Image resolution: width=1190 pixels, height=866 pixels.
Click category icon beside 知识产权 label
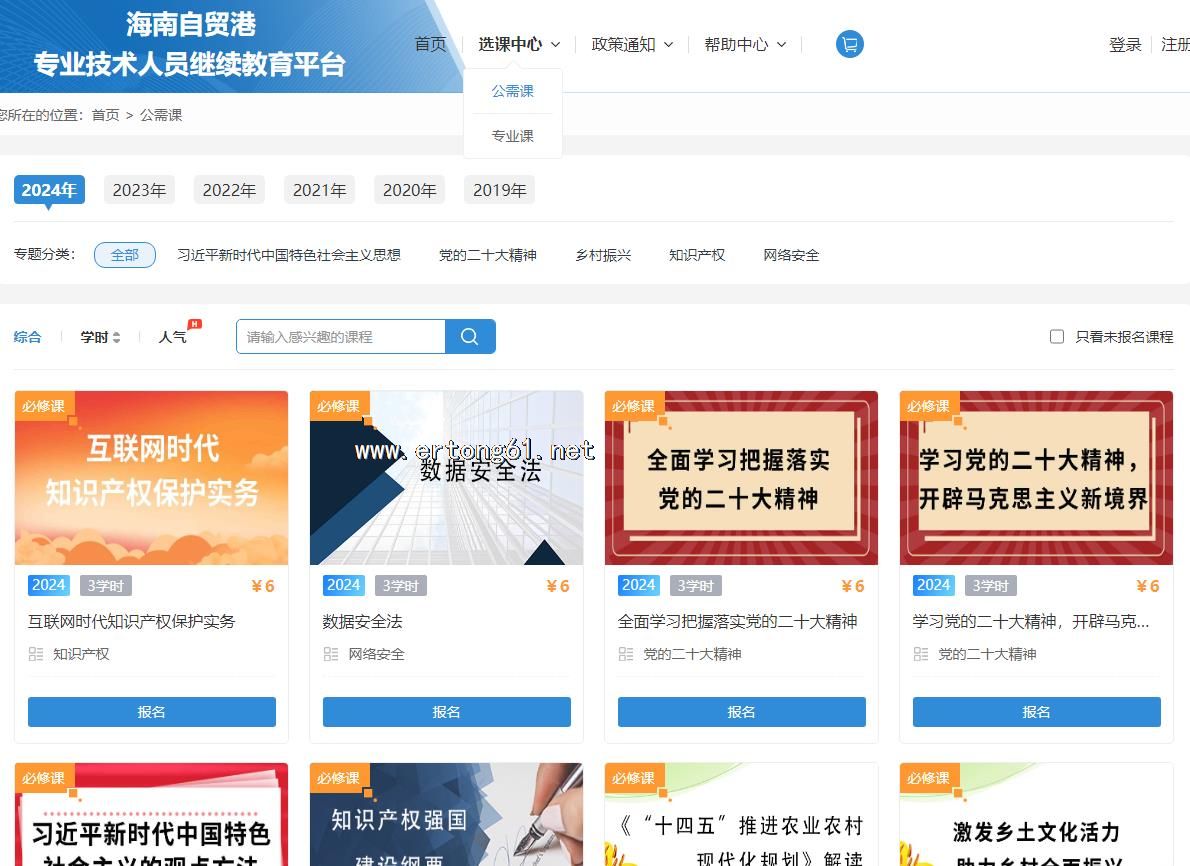36,654
